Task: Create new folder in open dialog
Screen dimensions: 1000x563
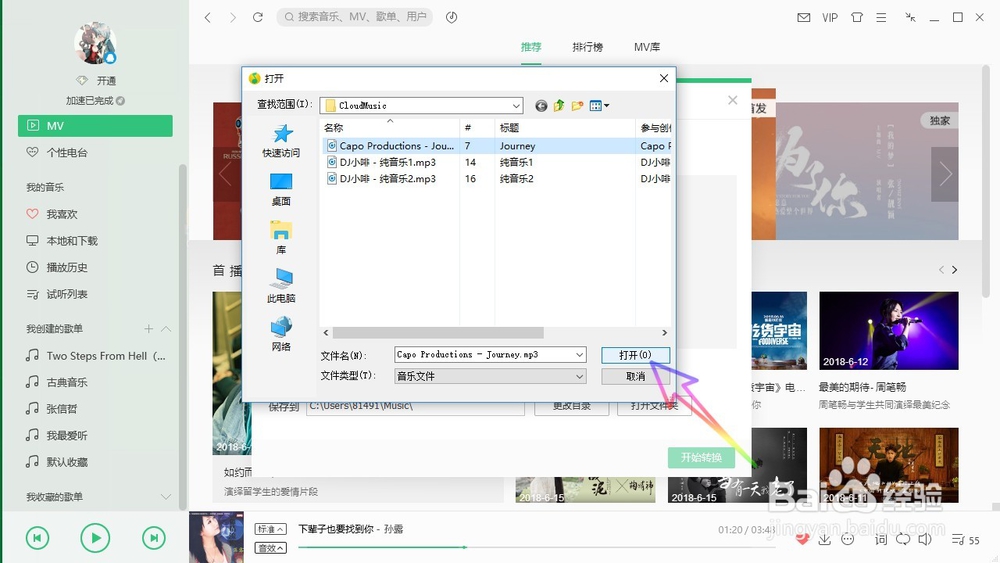Action: coord(577,106)
